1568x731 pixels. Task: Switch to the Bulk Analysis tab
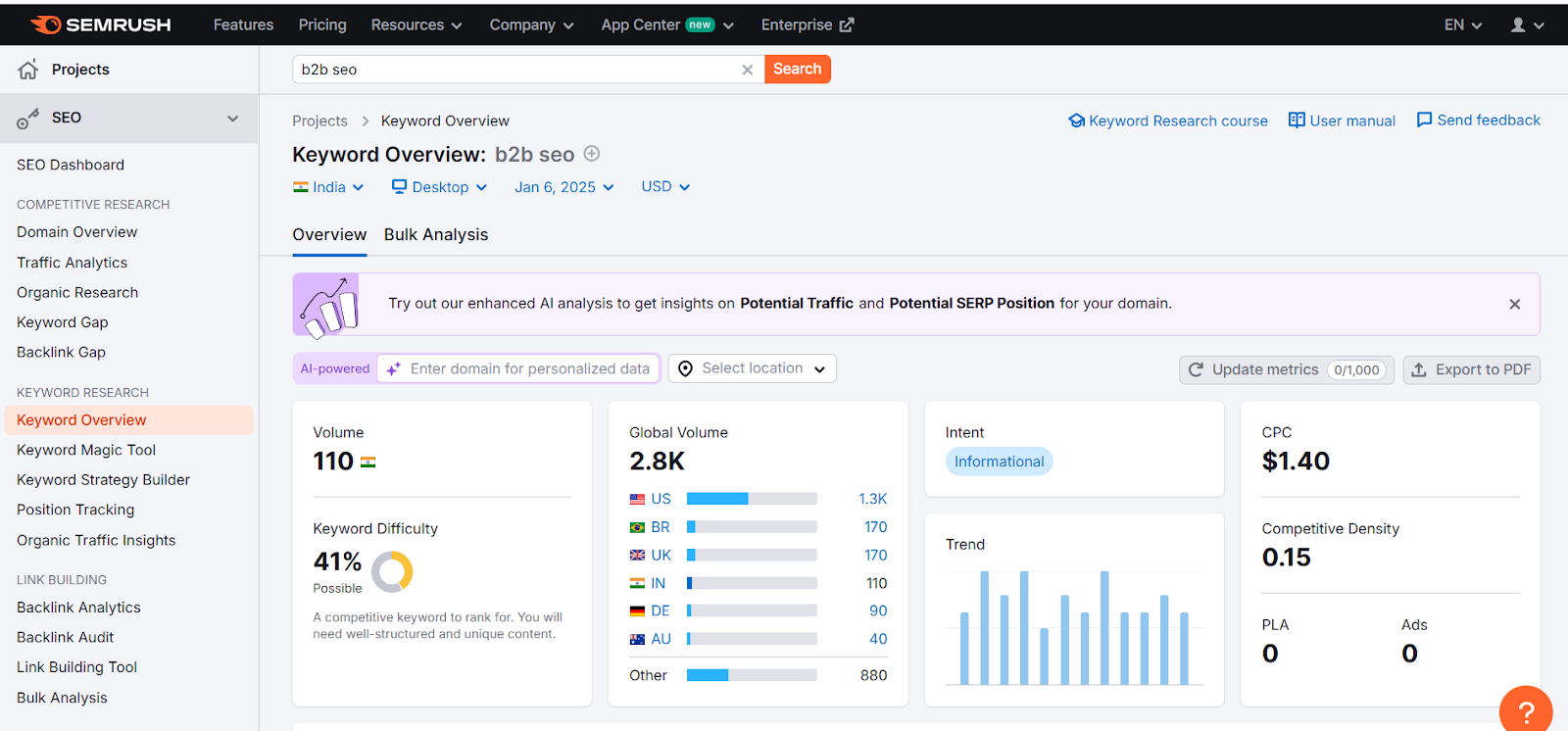436,235
